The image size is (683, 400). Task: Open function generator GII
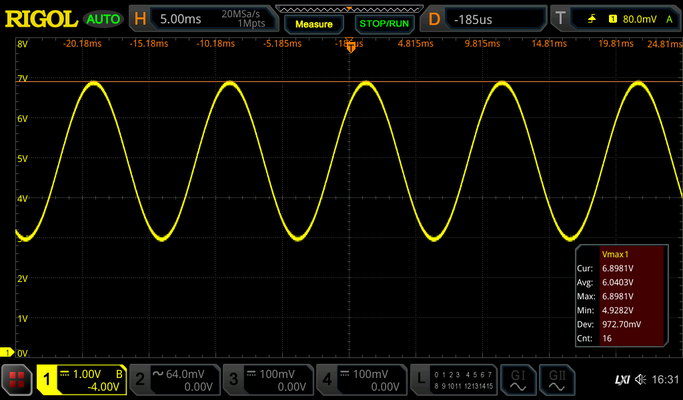point(557,380)
